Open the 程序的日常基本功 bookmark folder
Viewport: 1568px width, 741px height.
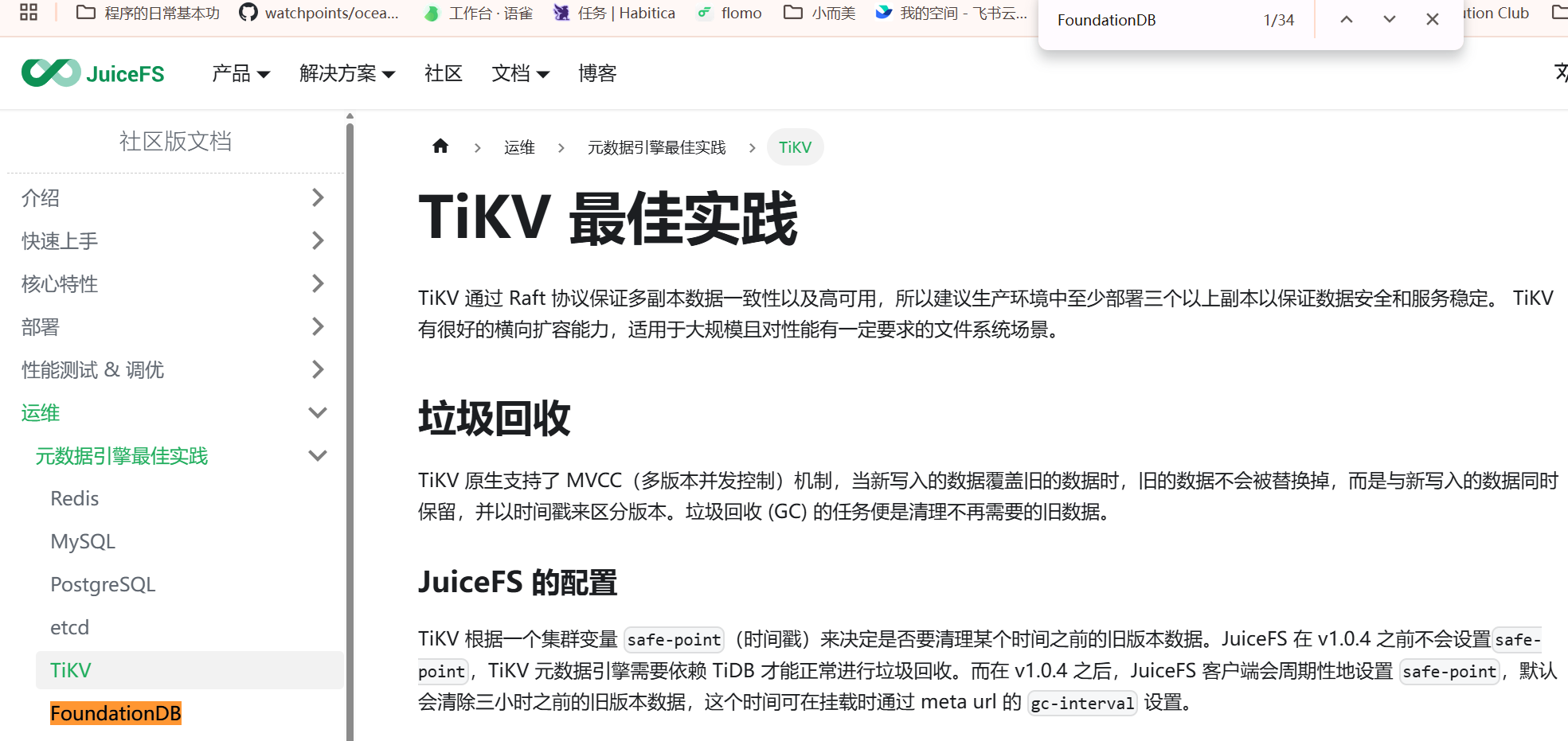(x=148, y=13)
